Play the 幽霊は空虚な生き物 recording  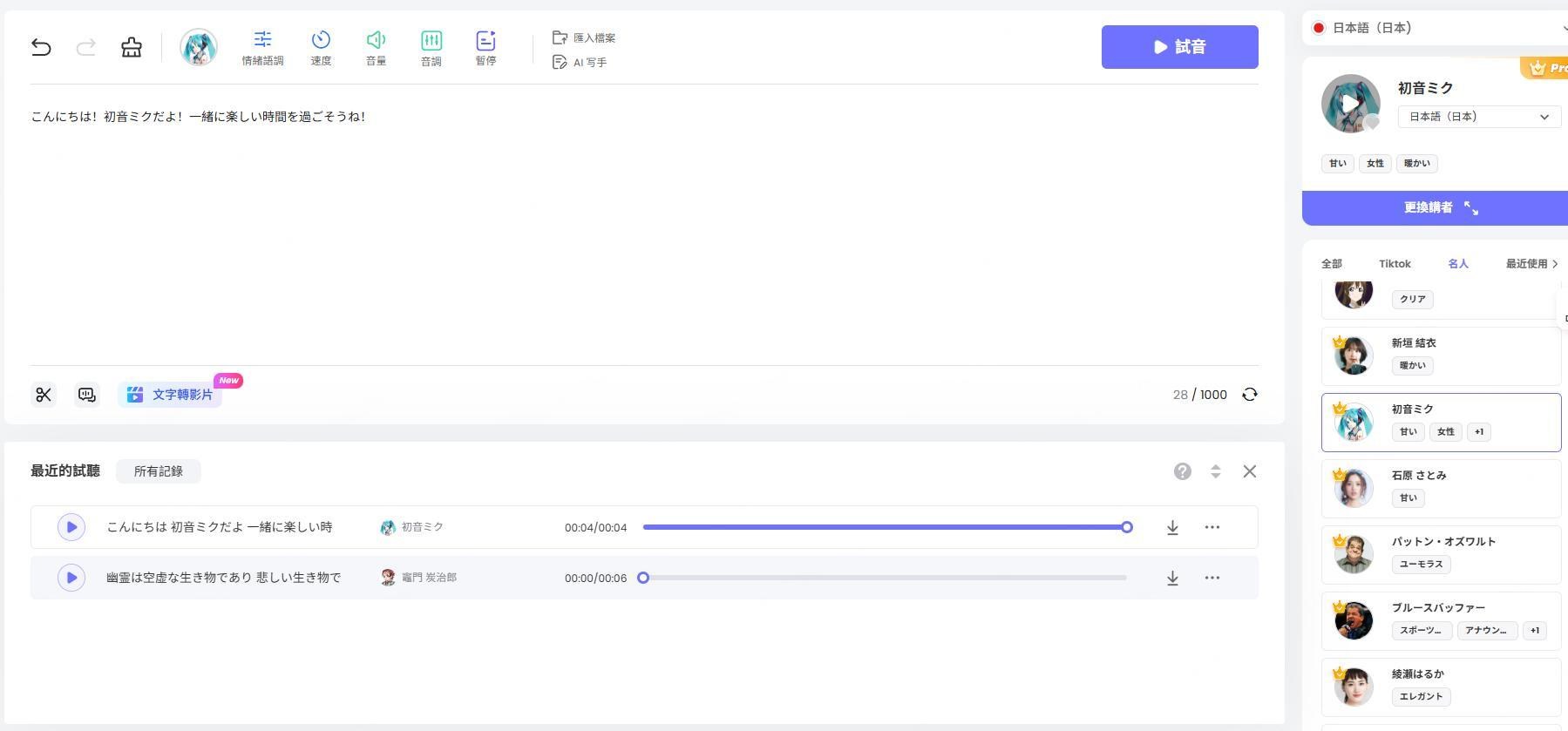click(71, 578)
